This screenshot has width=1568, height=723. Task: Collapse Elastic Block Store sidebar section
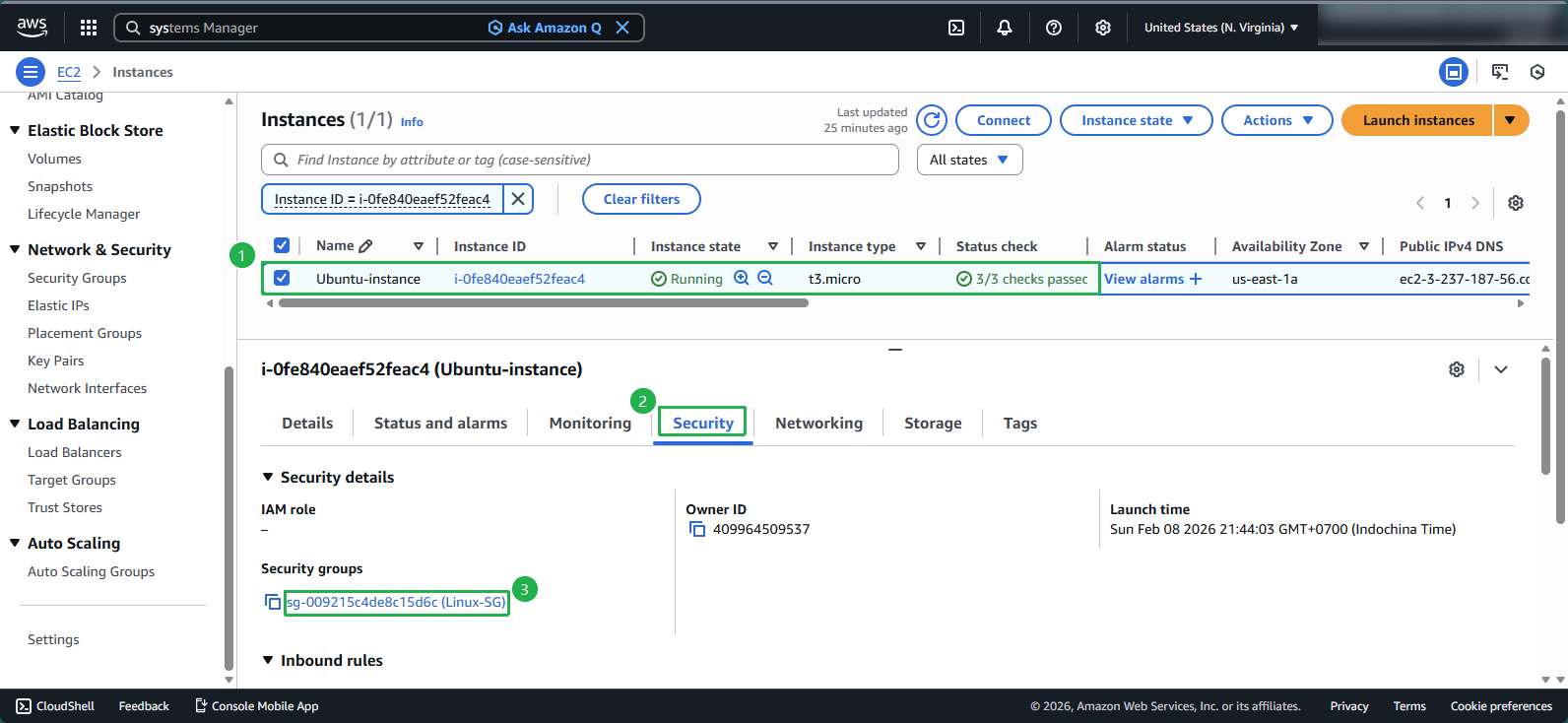tap(15, 130)
